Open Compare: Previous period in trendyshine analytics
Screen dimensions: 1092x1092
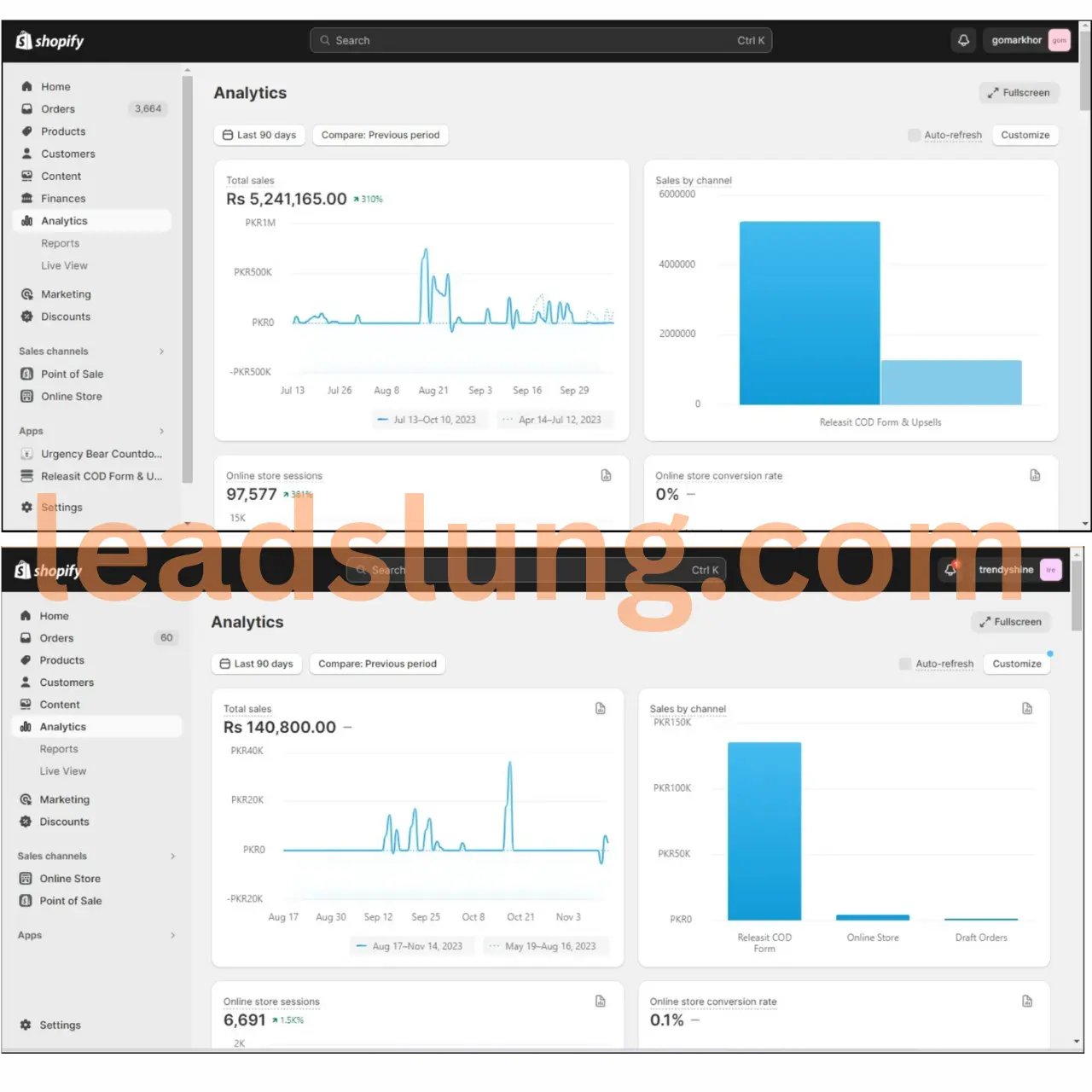377,664
